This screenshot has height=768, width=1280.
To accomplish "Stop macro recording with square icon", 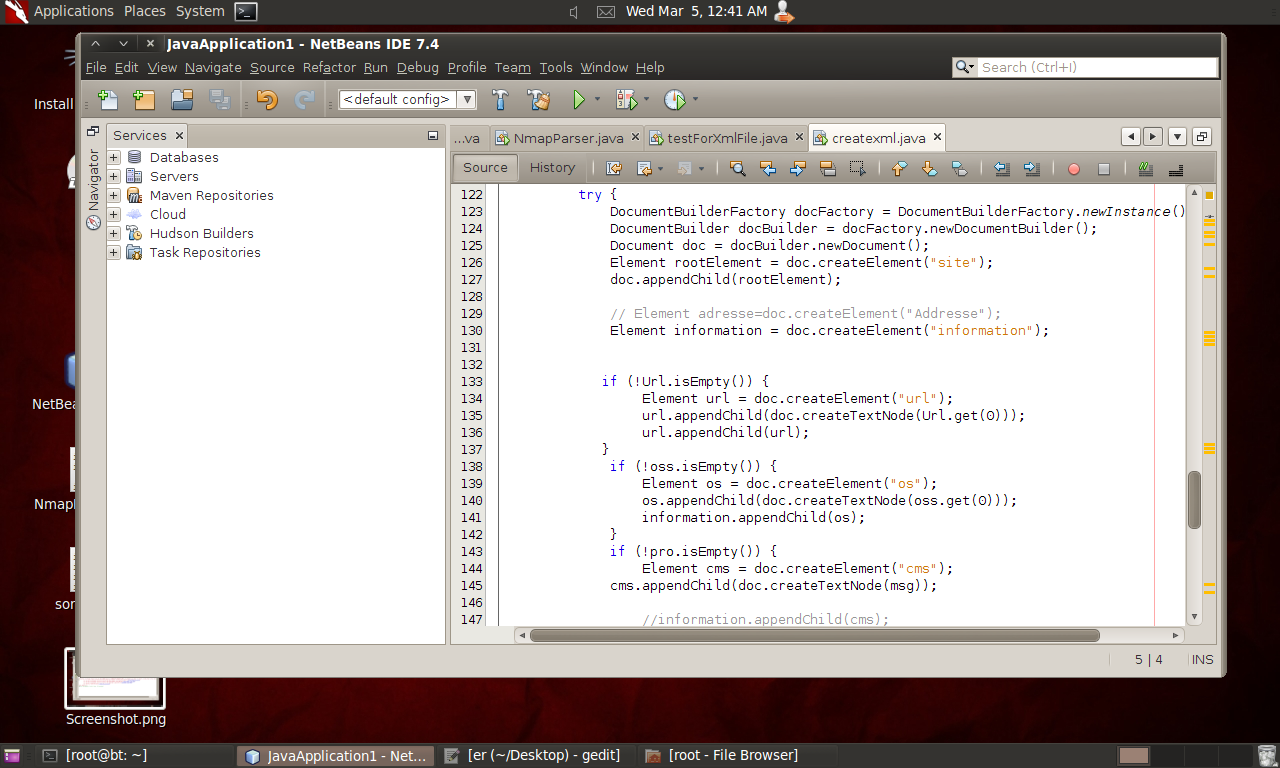I will point(1104,169).
